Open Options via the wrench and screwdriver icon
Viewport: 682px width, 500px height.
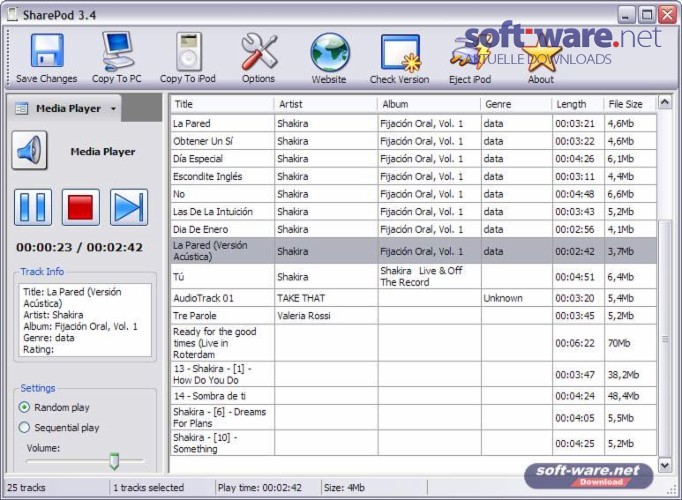[x=259, y=52]
